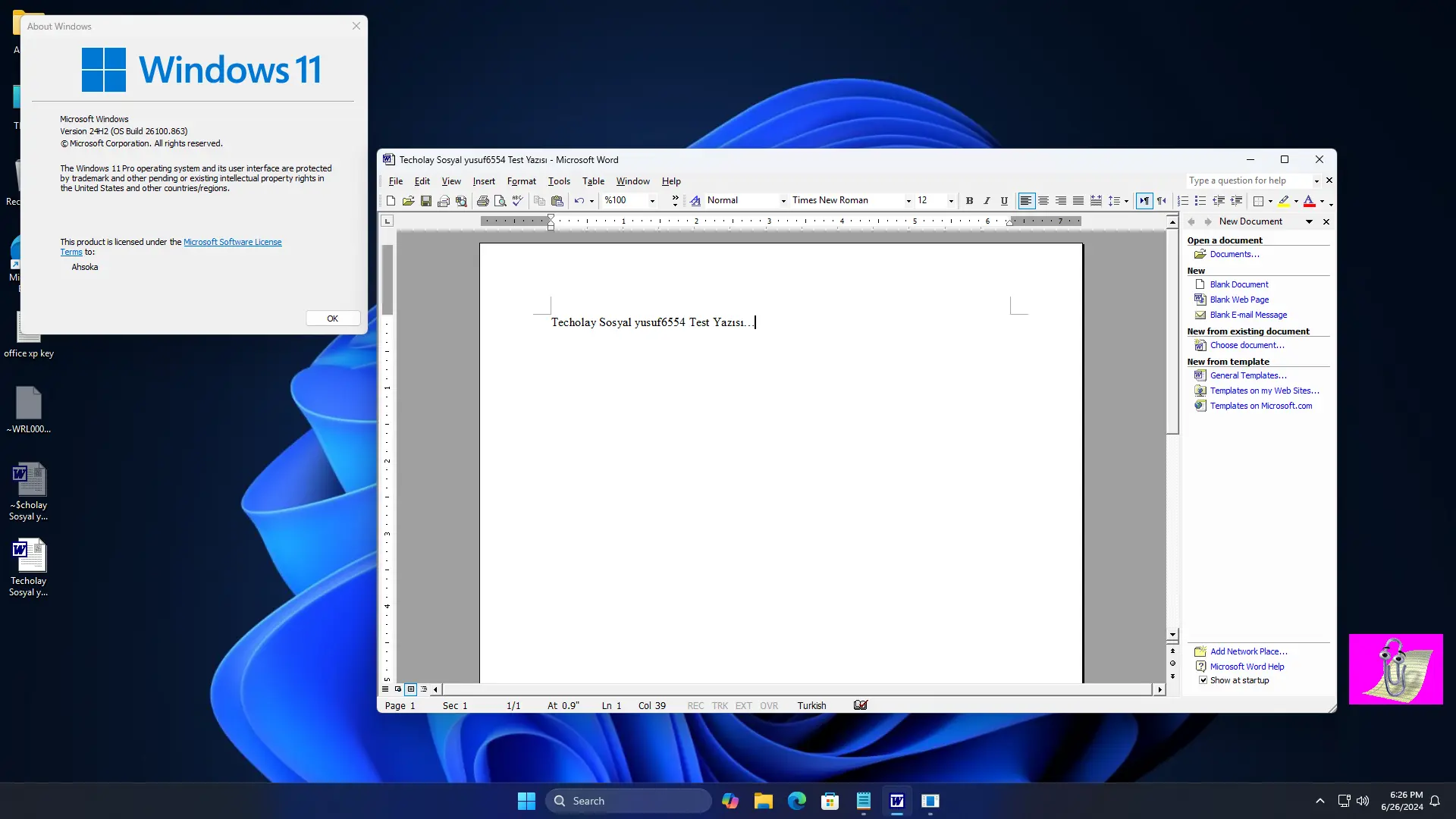Click the Undo arrow icon
This screenshot has height=819, width=1456.
coord(579,201)
